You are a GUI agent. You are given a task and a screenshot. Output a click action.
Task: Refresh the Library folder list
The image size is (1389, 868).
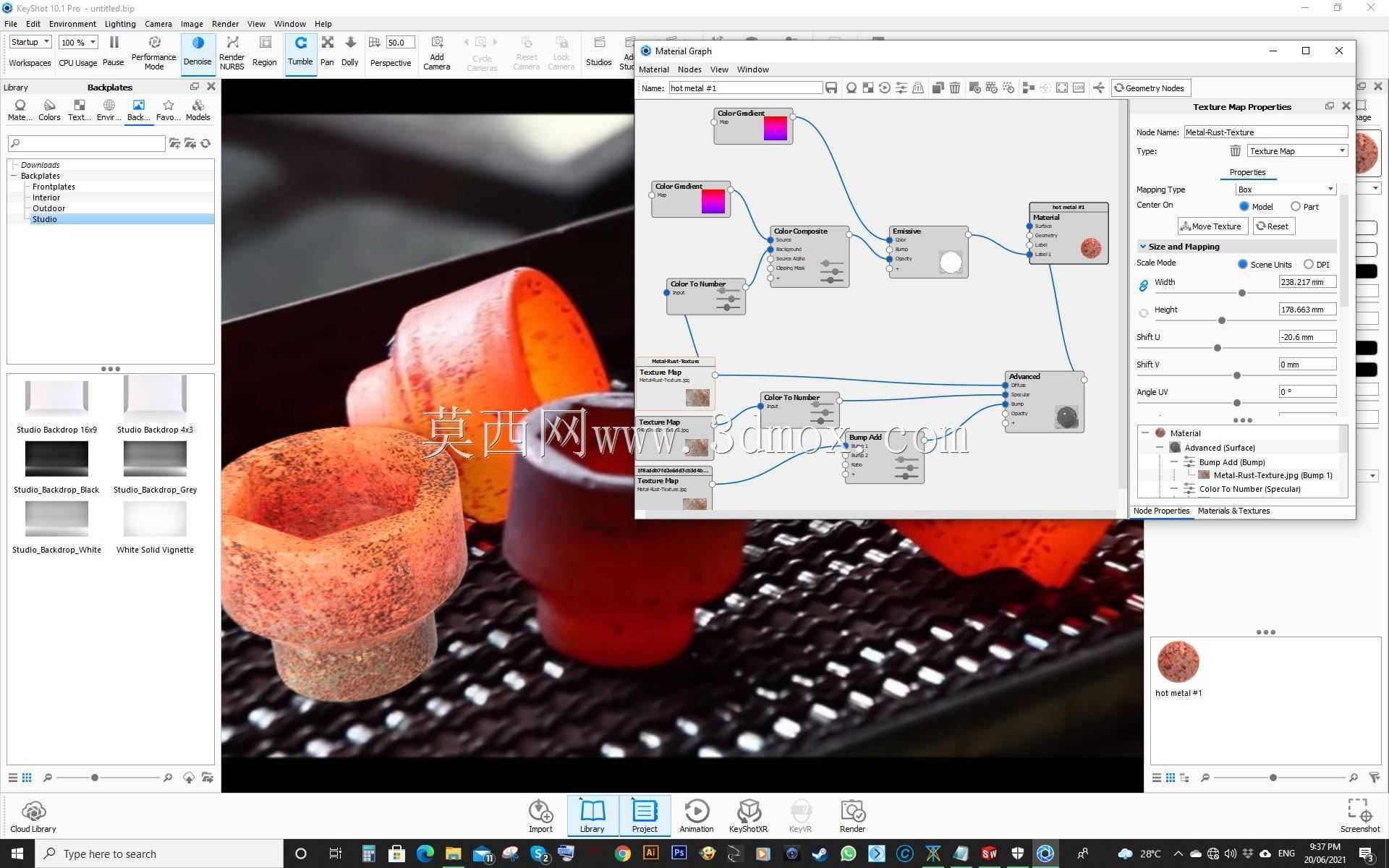coord(206,143)
